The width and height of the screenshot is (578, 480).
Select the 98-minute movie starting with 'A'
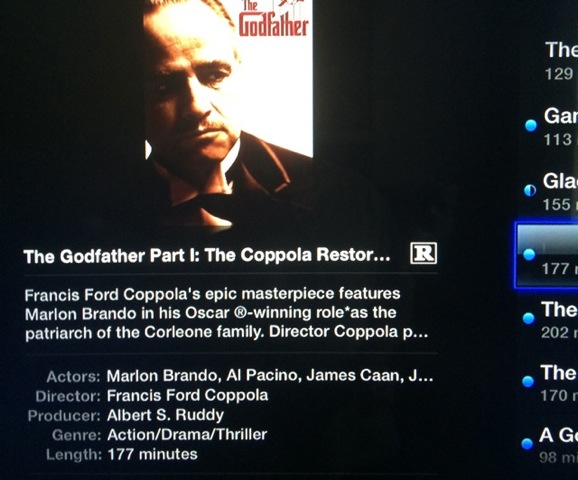(557, 445)
